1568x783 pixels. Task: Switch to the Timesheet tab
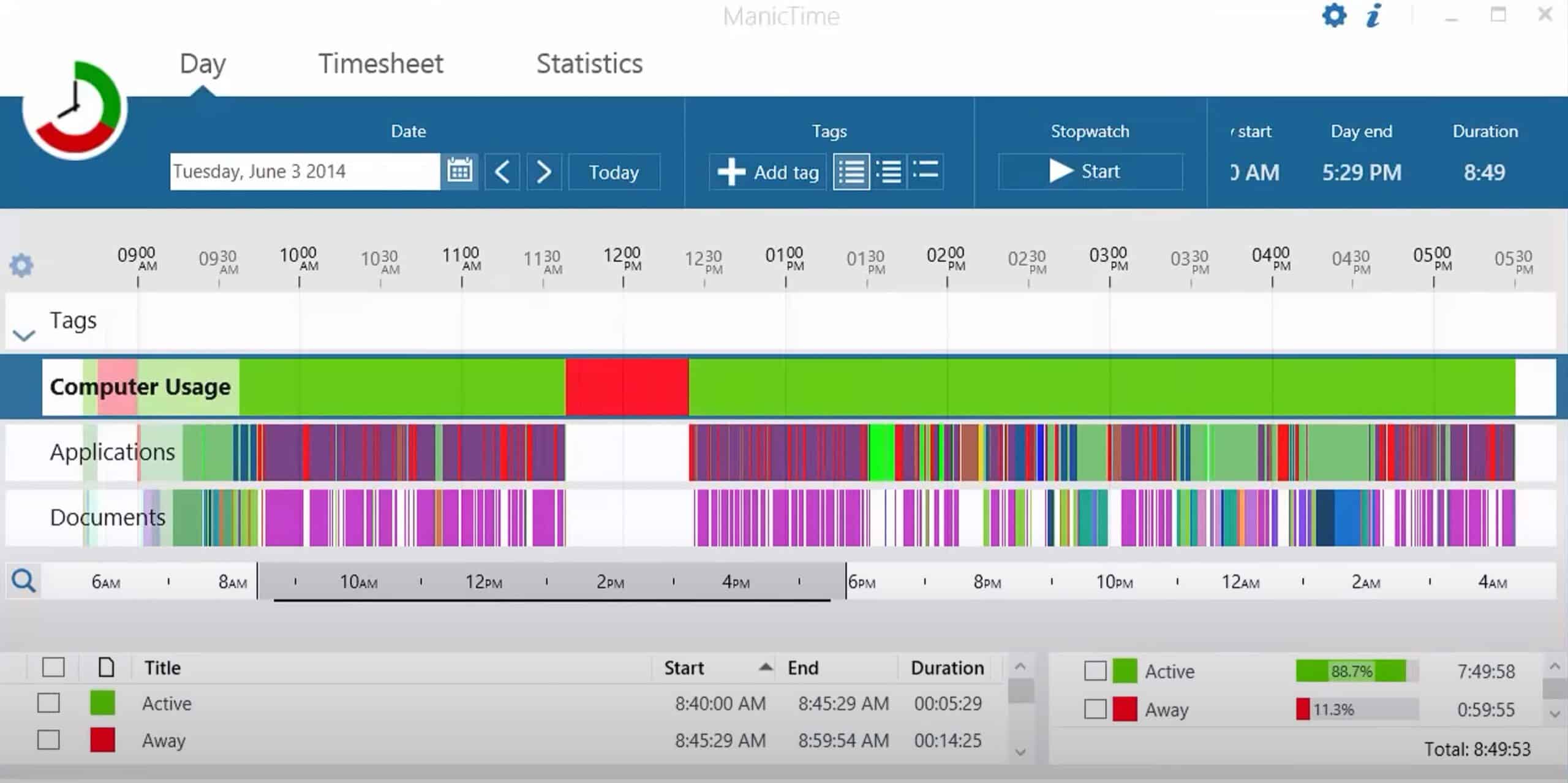(x=381, y=63)
